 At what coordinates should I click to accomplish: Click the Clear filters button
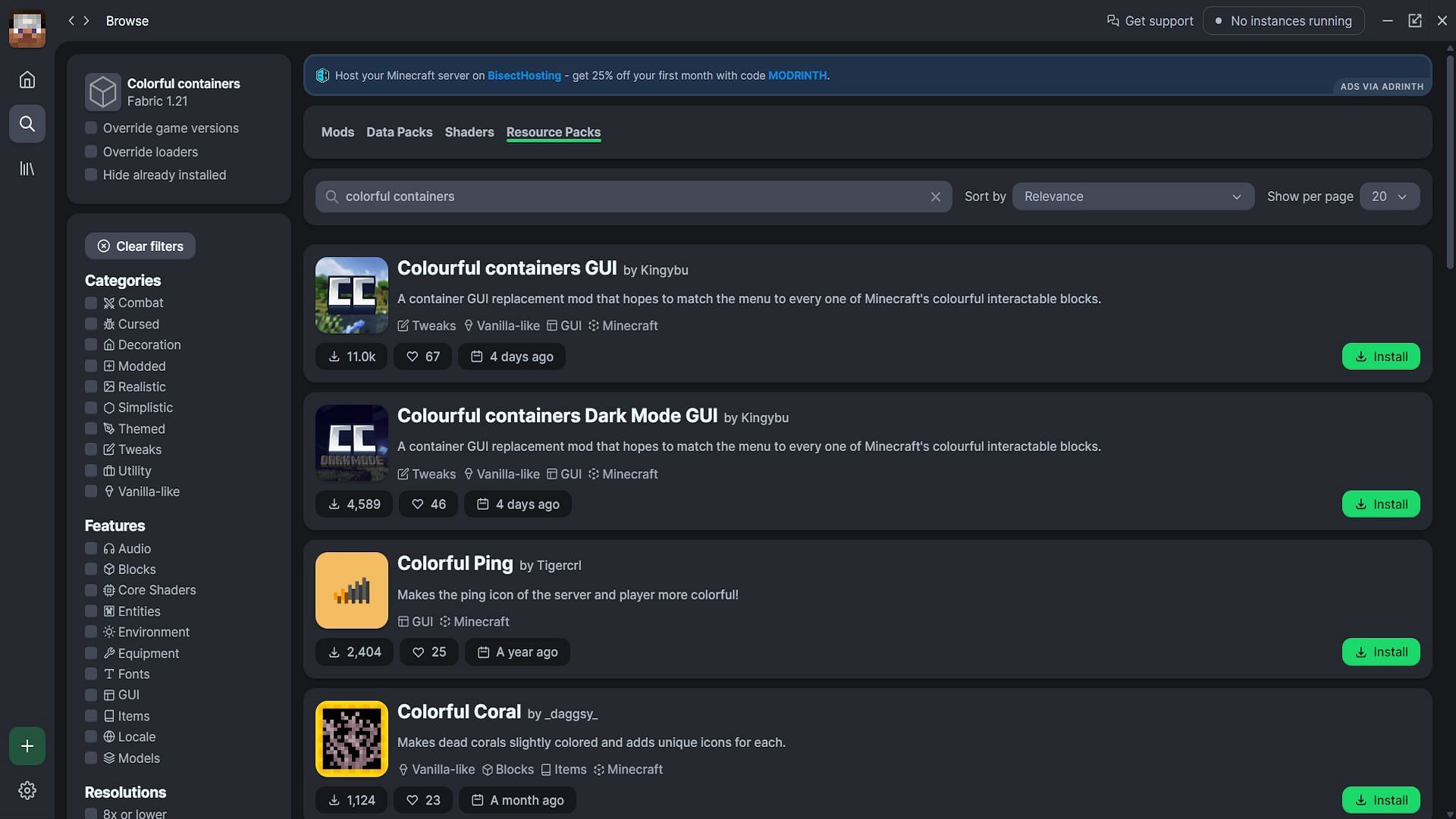pyautogui.click(x=140, y=246)
